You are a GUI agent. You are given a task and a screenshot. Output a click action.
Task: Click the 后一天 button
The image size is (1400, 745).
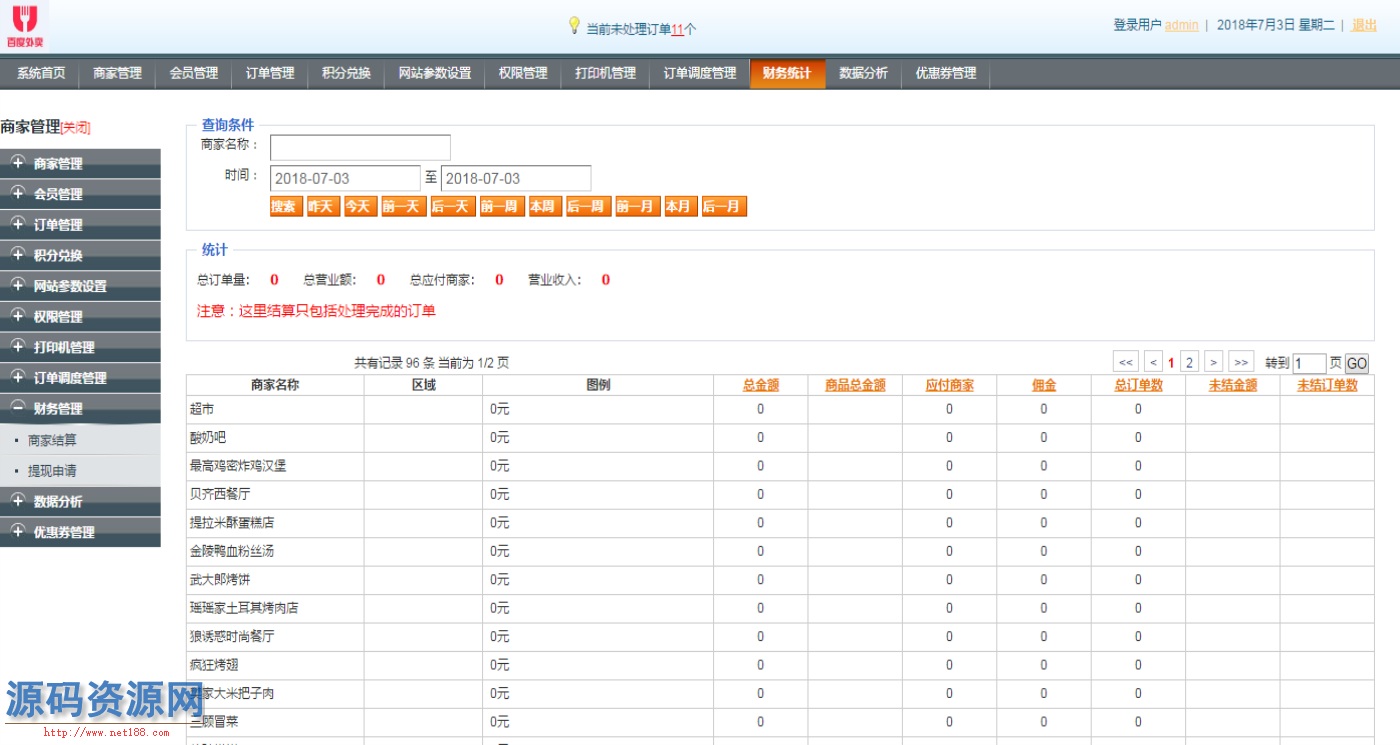(451, 207)
